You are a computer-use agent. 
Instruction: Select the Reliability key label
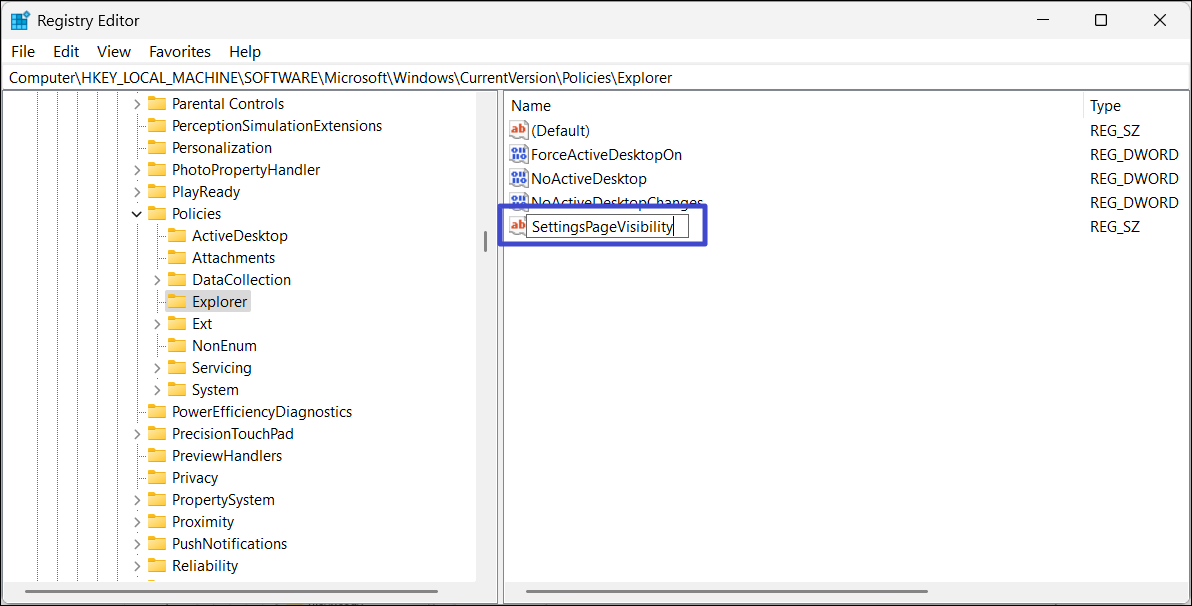pyautogui.click(x=205, y=566)
